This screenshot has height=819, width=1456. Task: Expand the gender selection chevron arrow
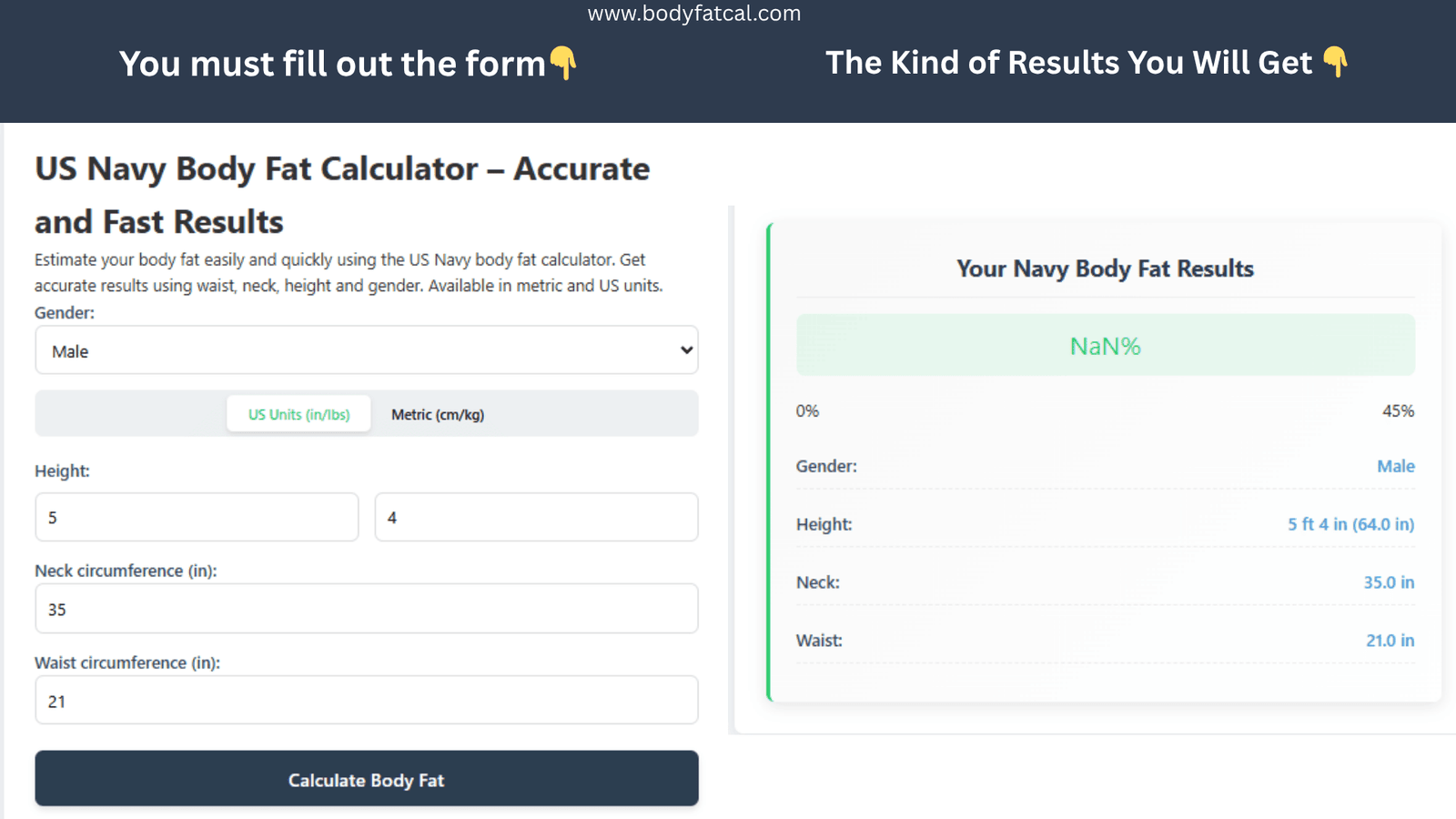[685, 350]
